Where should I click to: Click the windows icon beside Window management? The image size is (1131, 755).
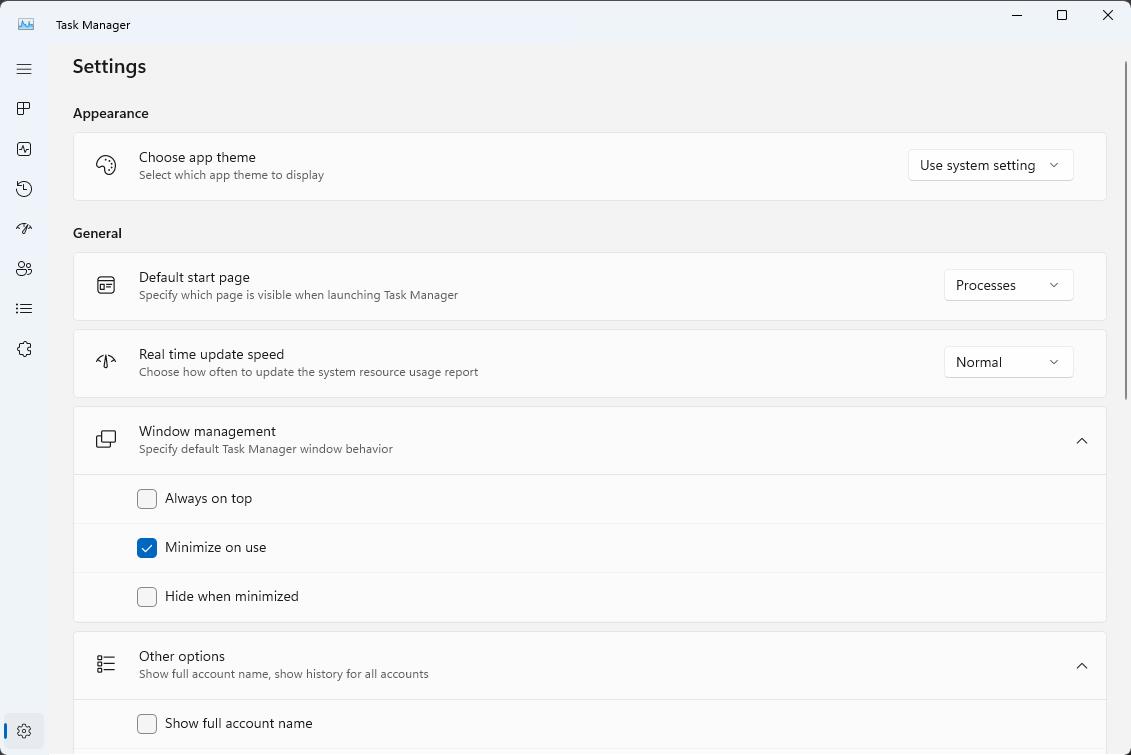[106, 439]
